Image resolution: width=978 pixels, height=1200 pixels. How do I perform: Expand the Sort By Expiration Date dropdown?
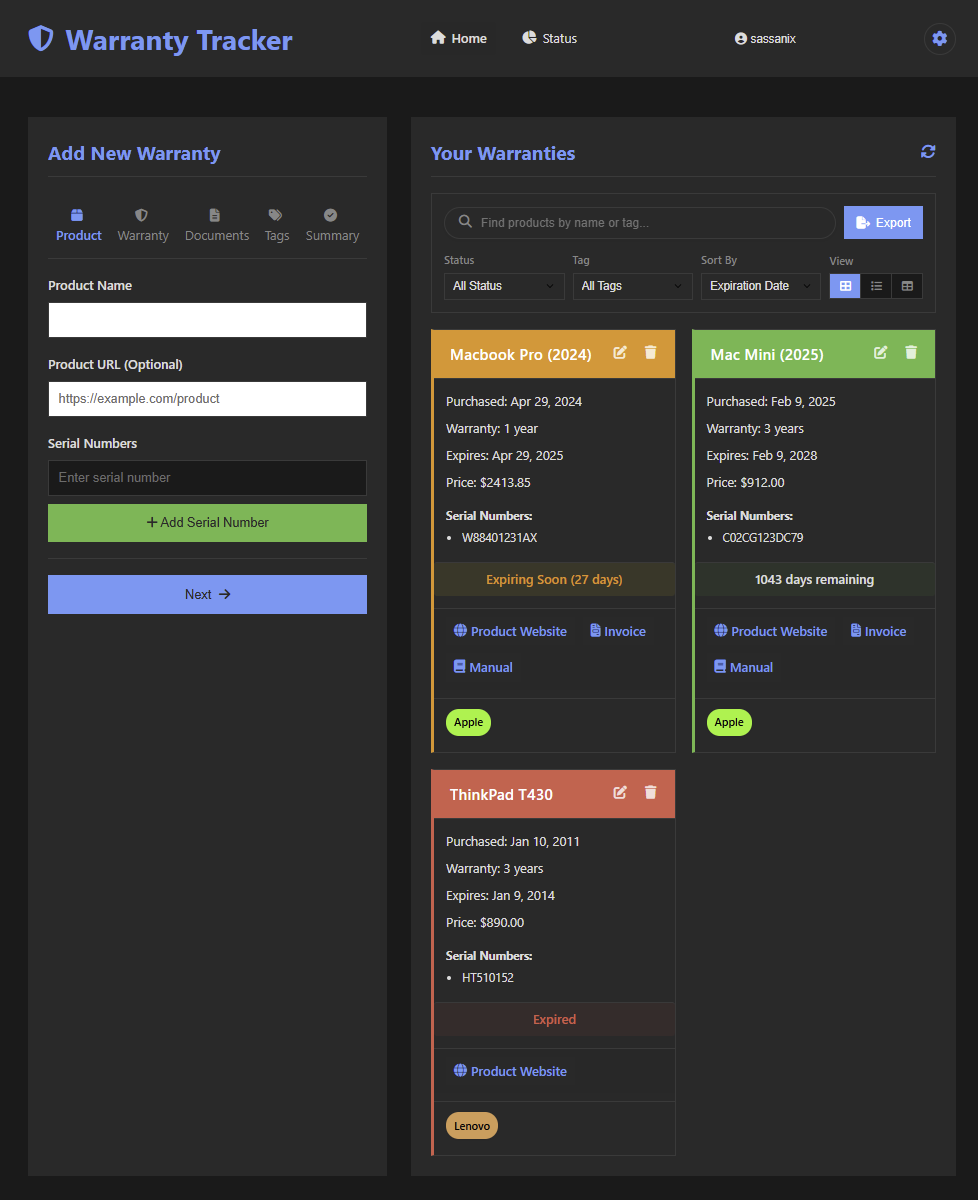click(760, 286)
